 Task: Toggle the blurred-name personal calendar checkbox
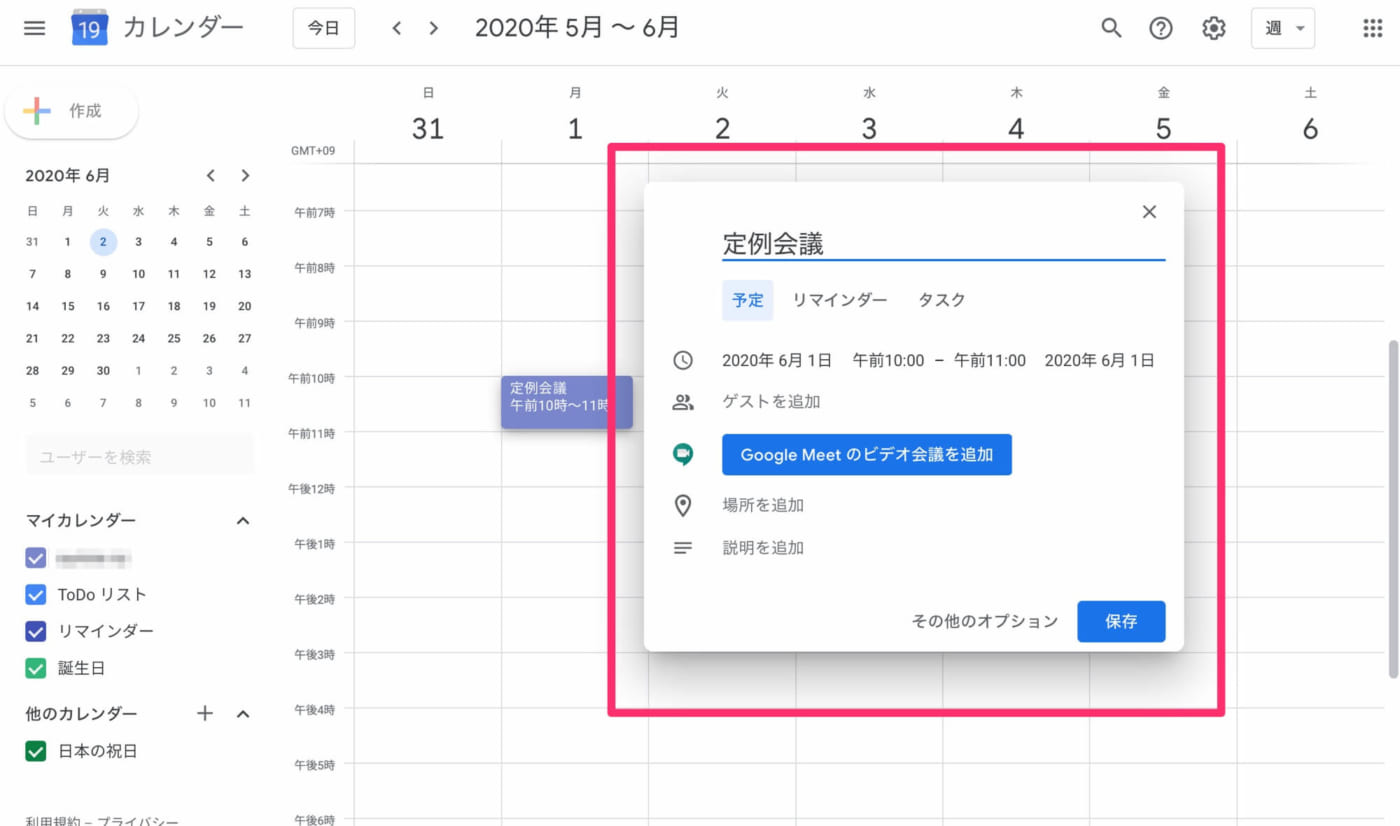pyautogui.click(x=36, y=558)
